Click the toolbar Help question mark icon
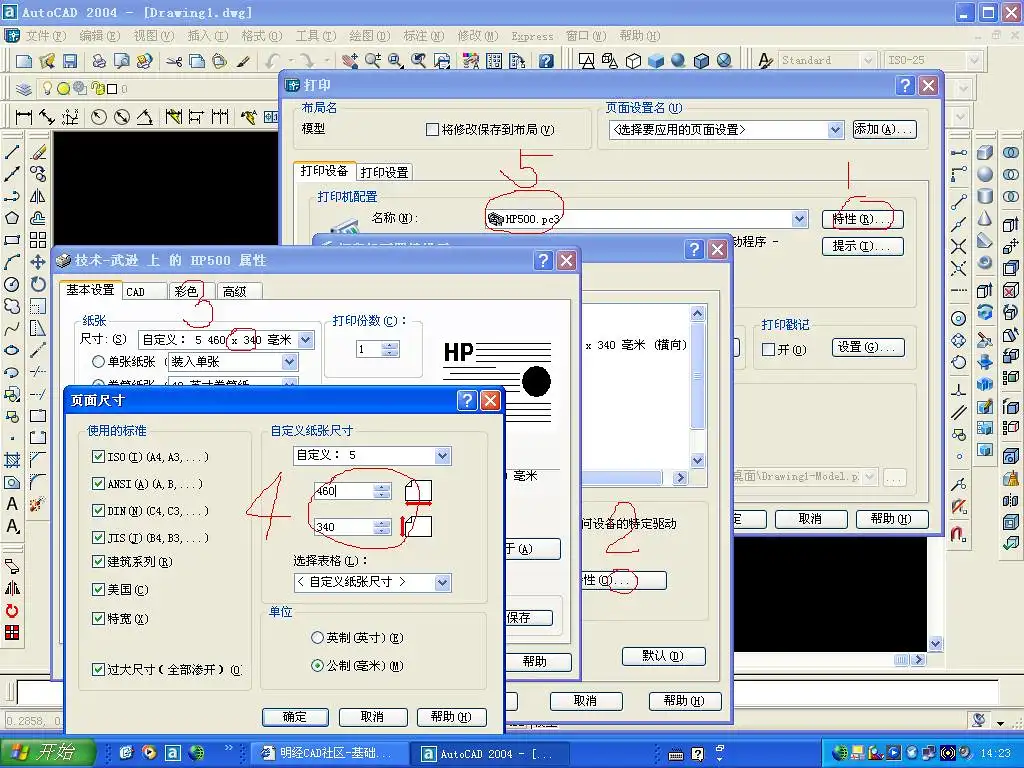 click(546, 61)
